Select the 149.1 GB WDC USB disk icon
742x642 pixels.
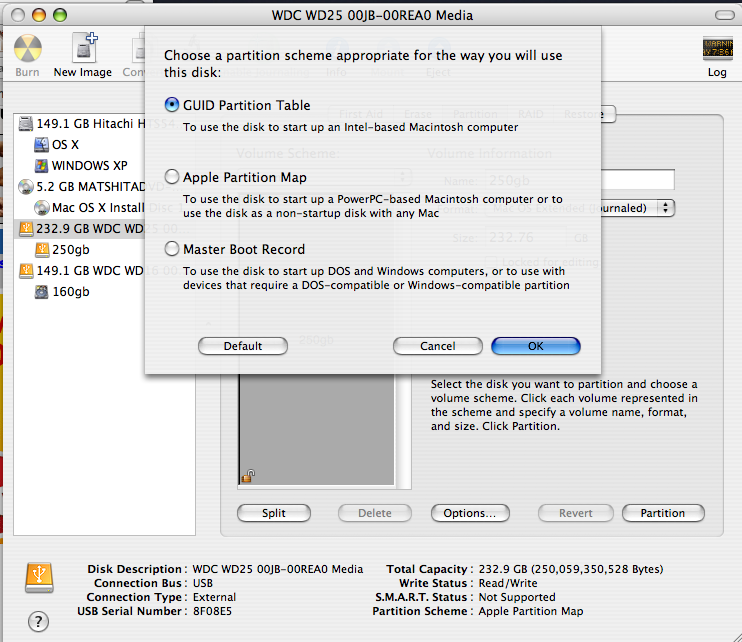pyautogui.click(x=26, y=271)
